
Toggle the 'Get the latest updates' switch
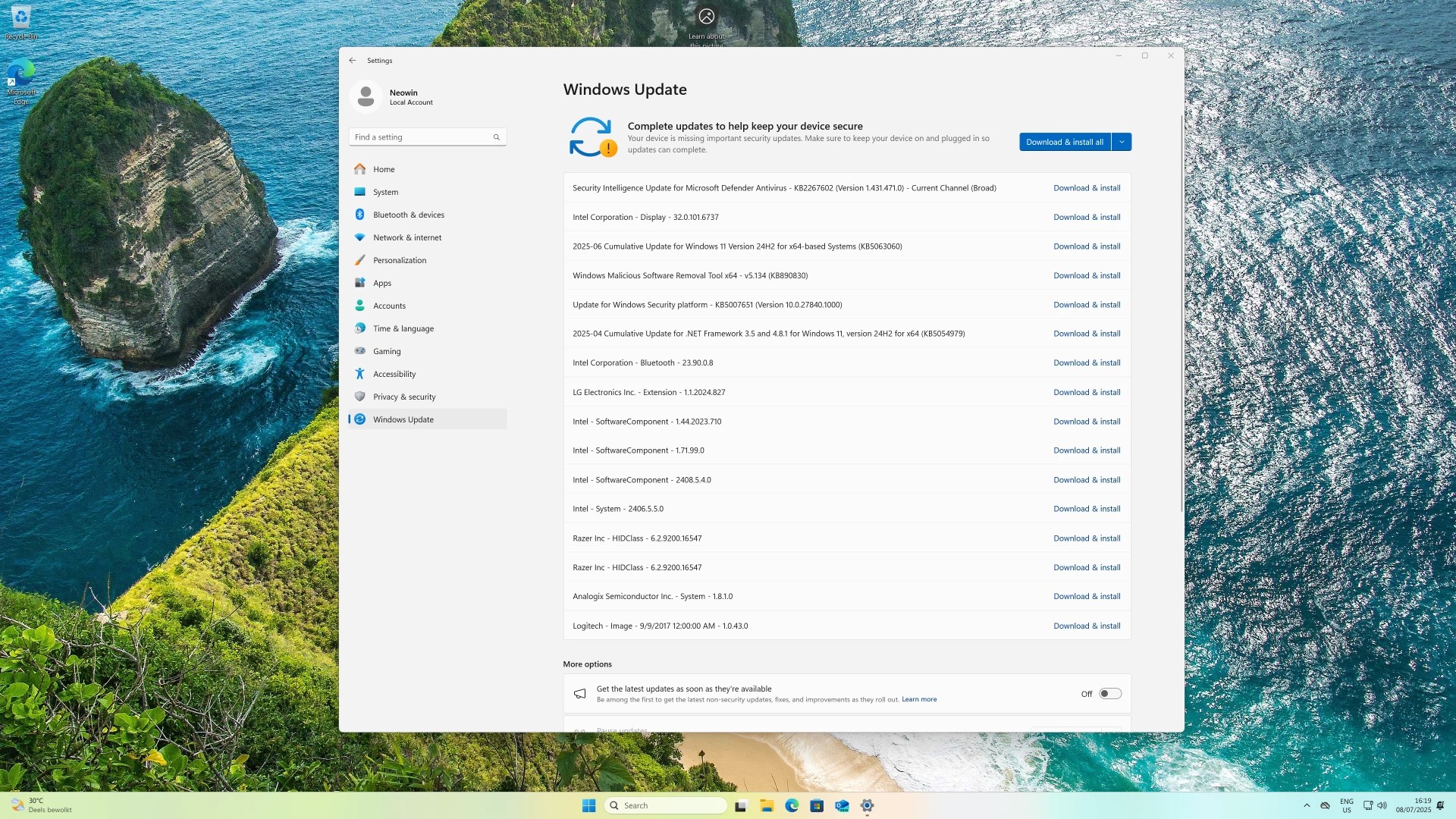pyautogui.click(x=1109, y=694)
